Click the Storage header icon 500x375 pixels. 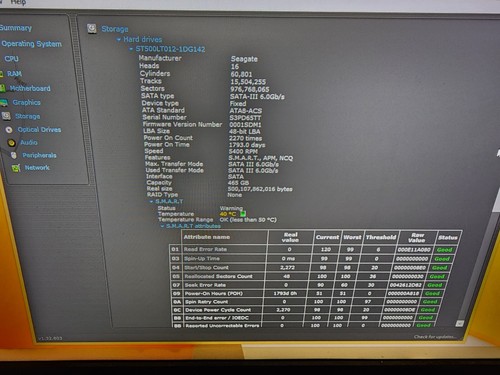click(x=92, y=29)
